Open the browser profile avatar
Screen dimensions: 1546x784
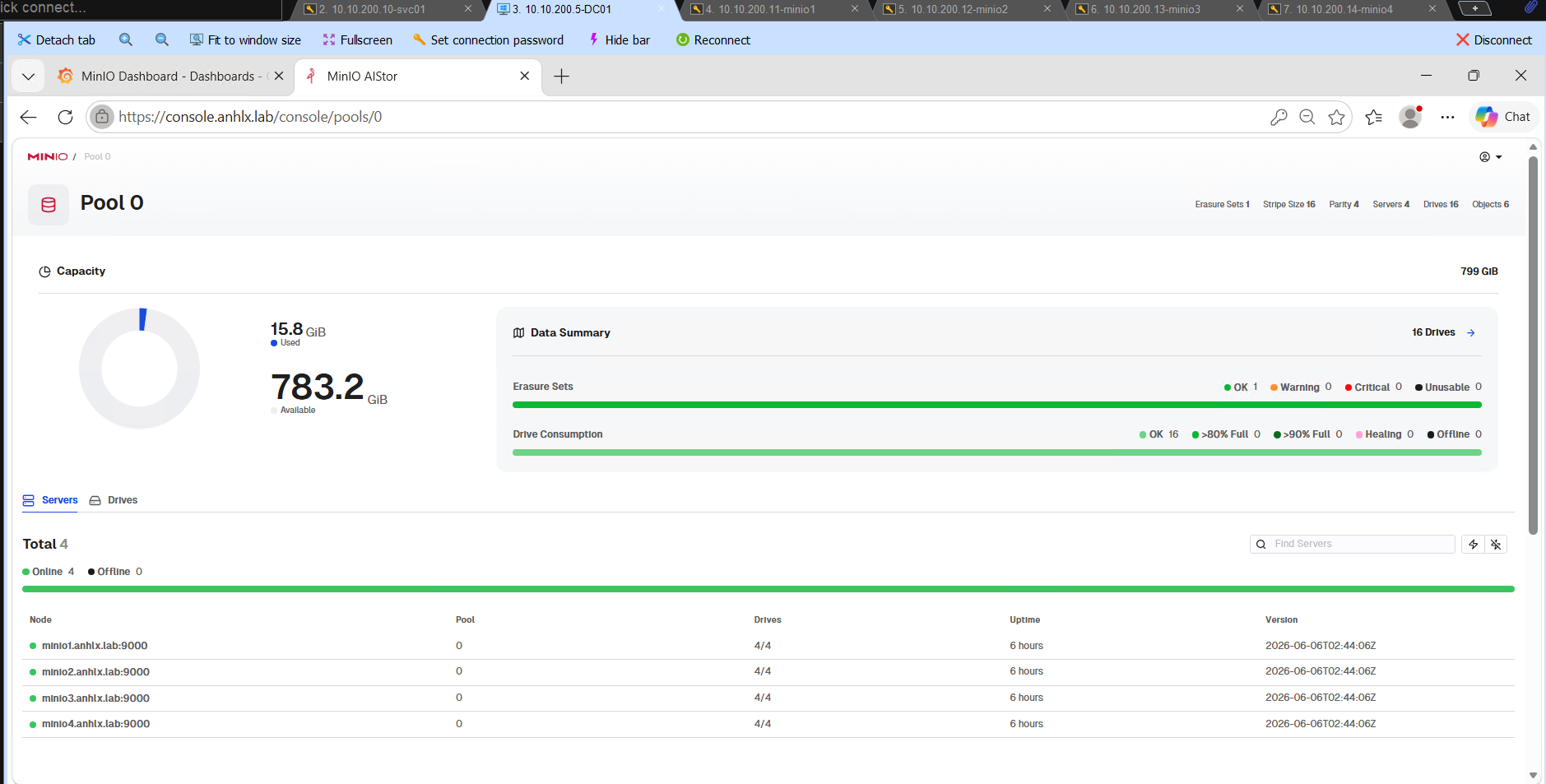[x=1411, y=117]
